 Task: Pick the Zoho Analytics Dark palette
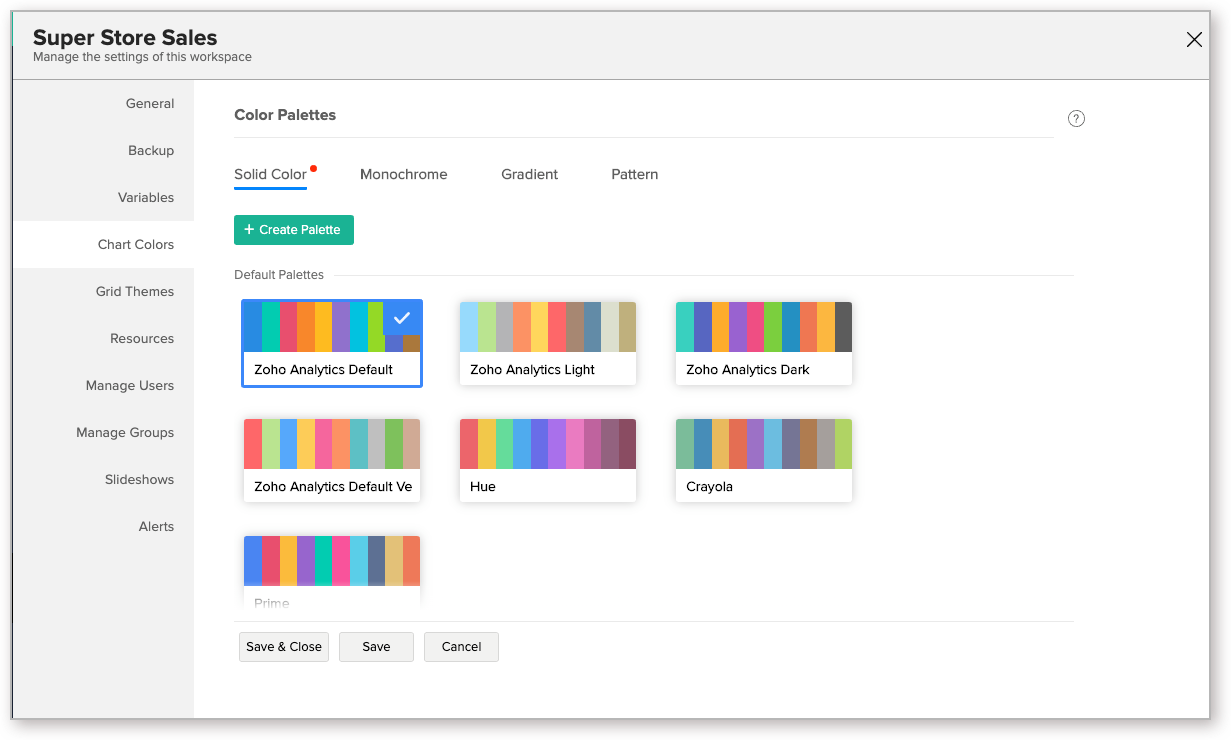pos(763,343)
